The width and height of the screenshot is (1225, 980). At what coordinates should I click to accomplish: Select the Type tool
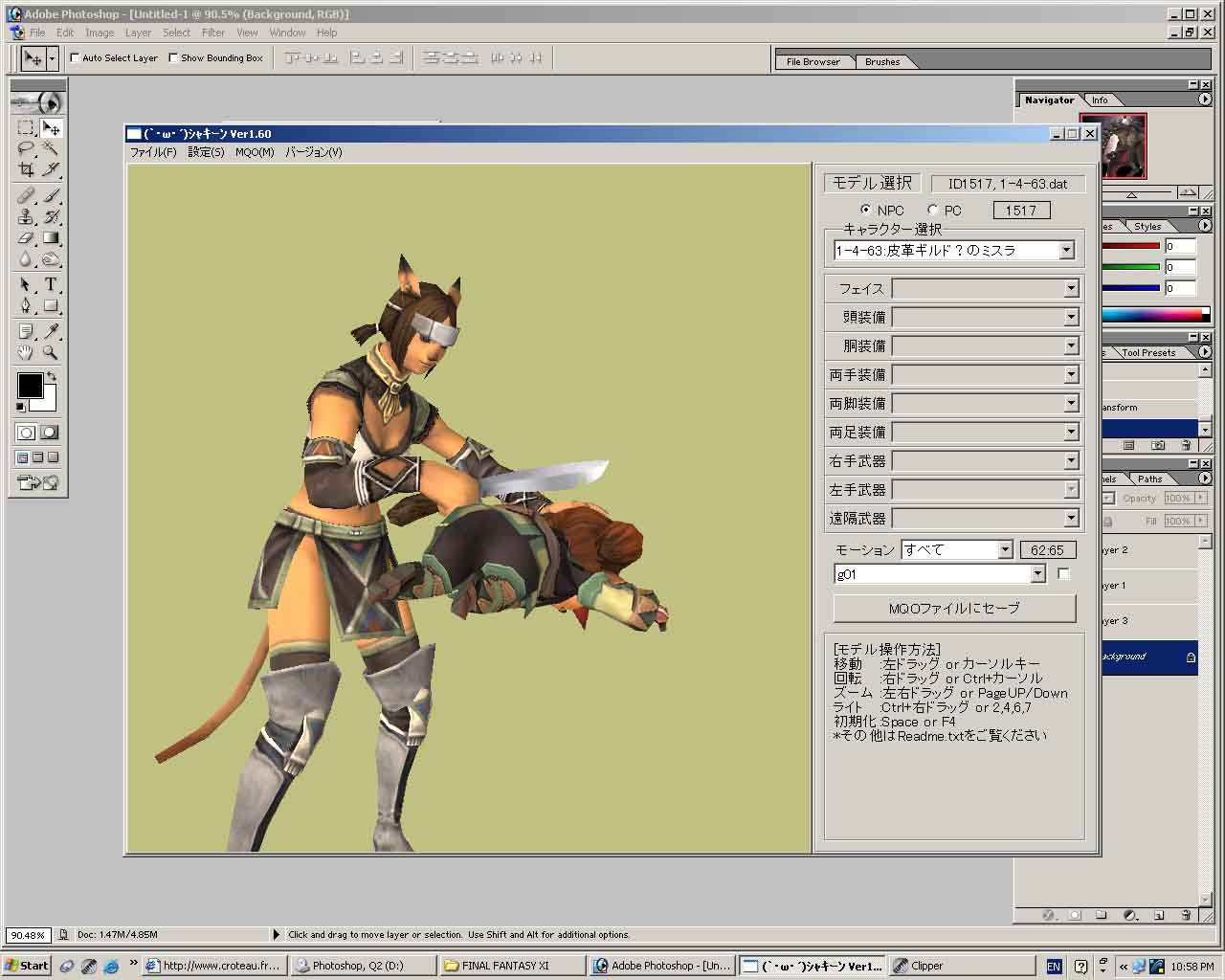[x=51, y=285]
